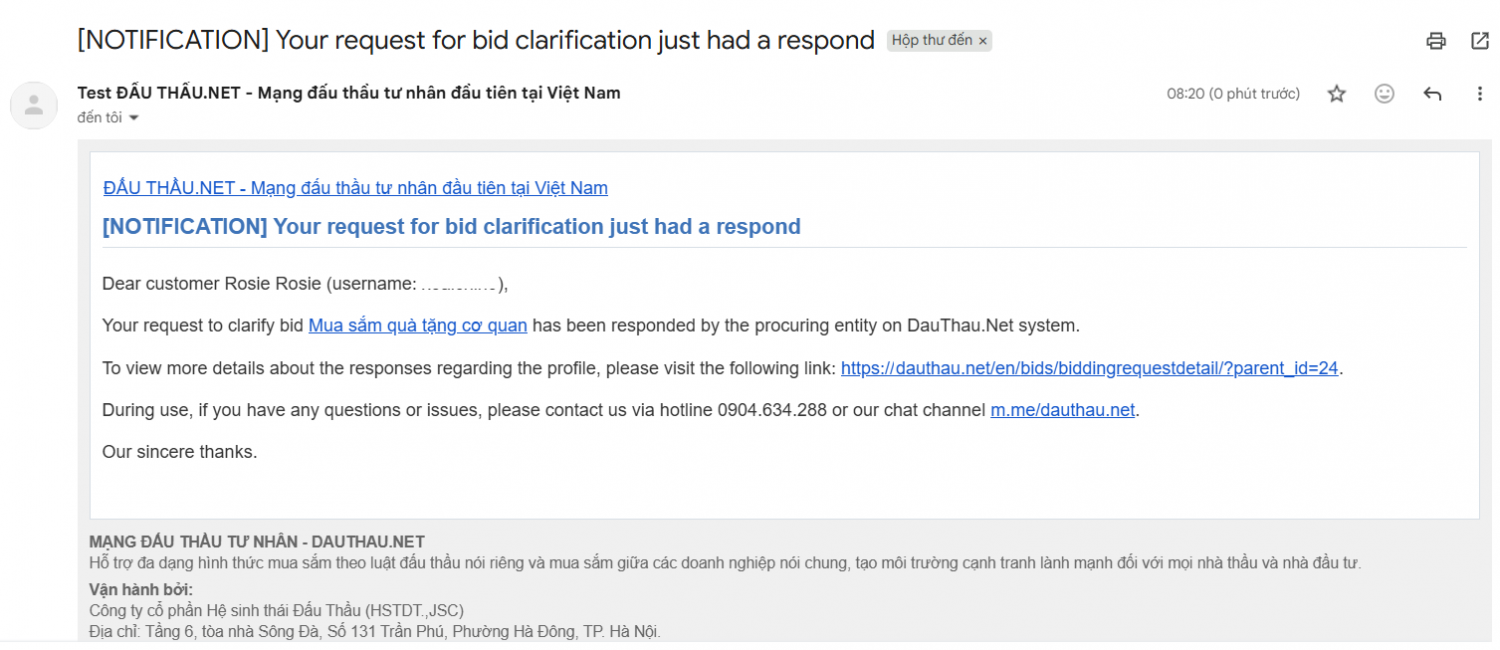1500x650 pixels.
Task: Click the sender's avatar picture
Action: click(34, 105)
